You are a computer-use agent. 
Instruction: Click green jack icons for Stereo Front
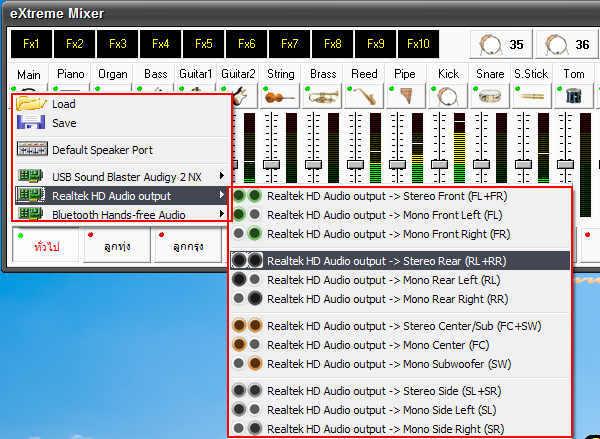click(247, 196)
